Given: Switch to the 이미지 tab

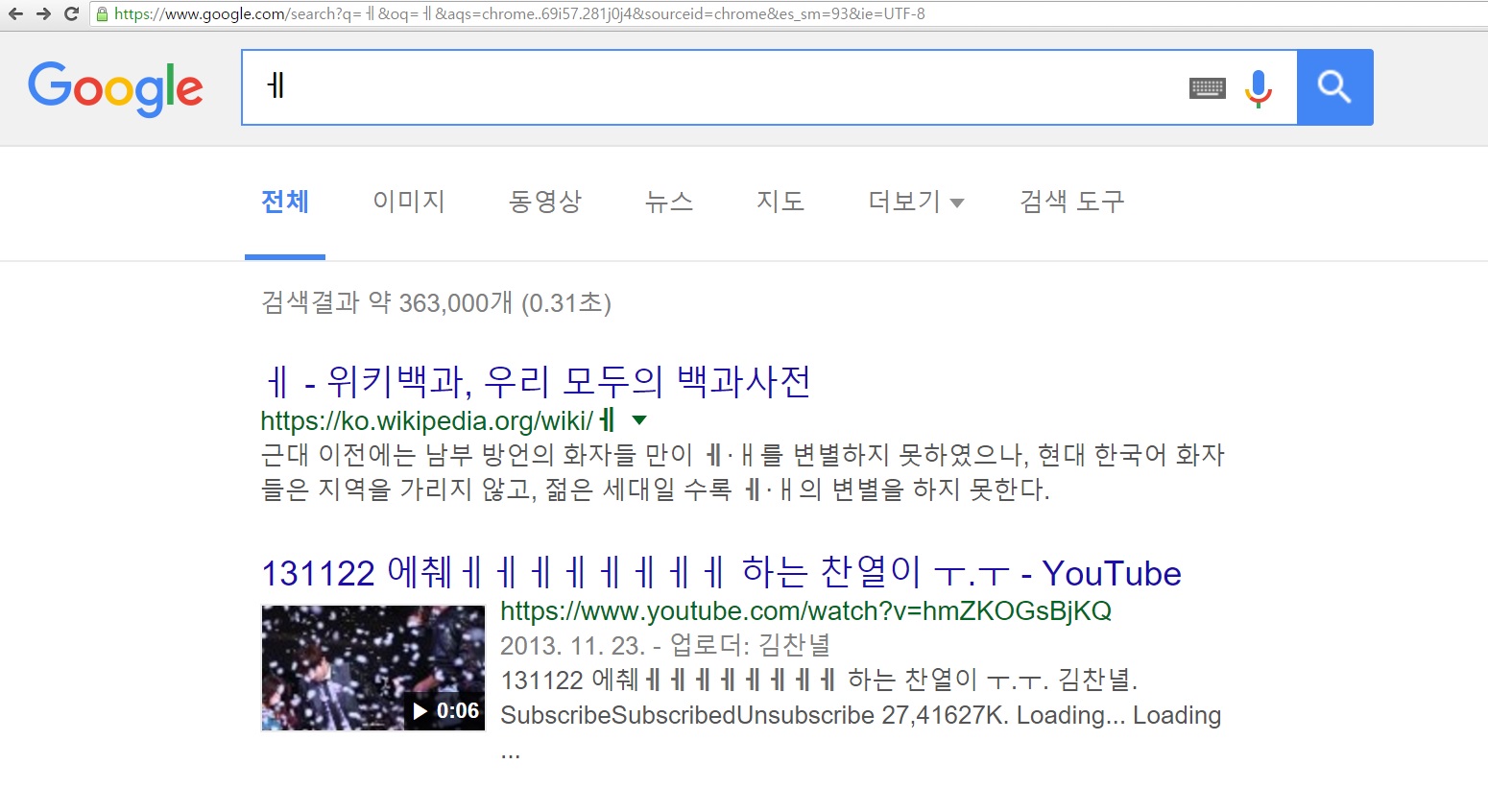Looking at the screenshot, I should pos(409,202).
